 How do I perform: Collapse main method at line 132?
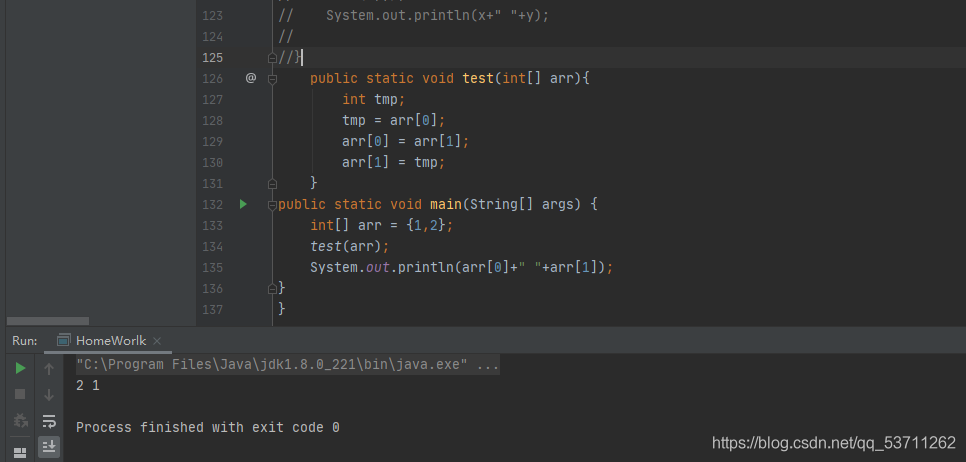point(272,205)
